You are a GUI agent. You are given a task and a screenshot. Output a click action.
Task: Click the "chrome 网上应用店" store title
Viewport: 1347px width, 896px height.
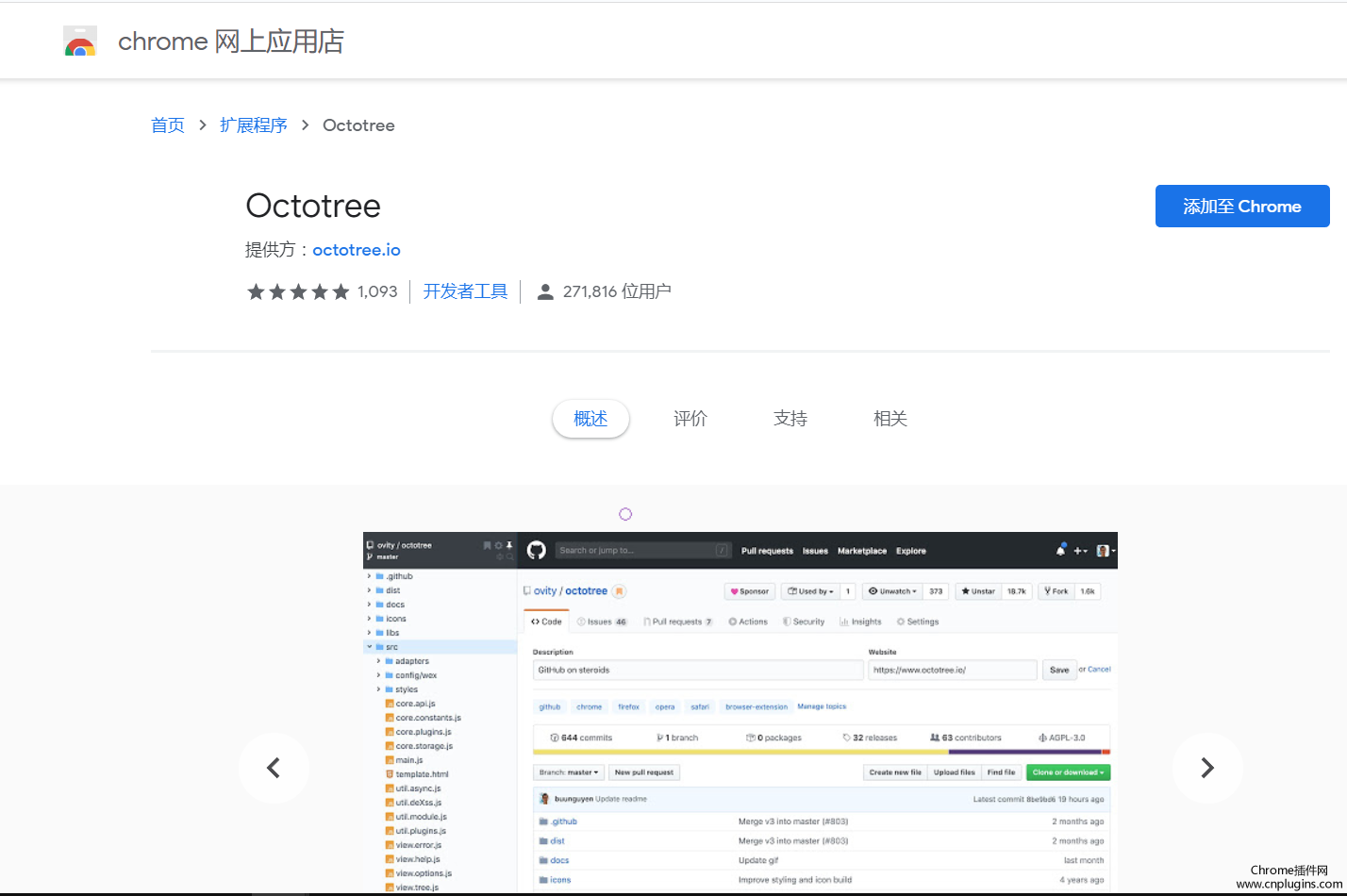pos(231,41)
